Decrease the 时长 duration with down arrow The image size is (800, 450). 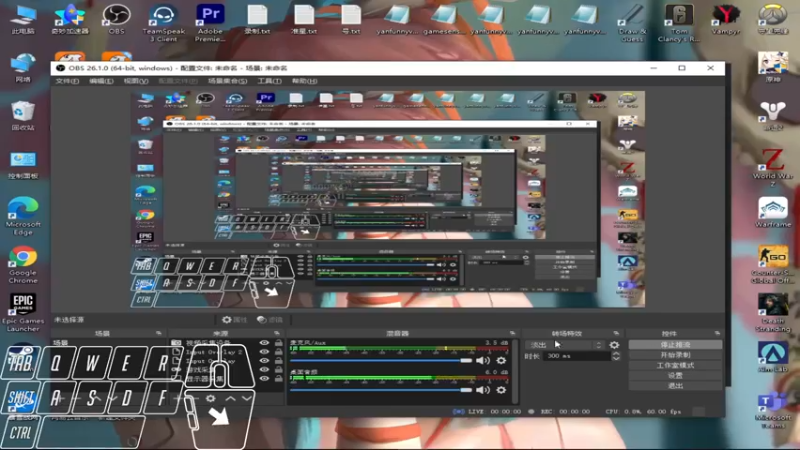point(616,359)
